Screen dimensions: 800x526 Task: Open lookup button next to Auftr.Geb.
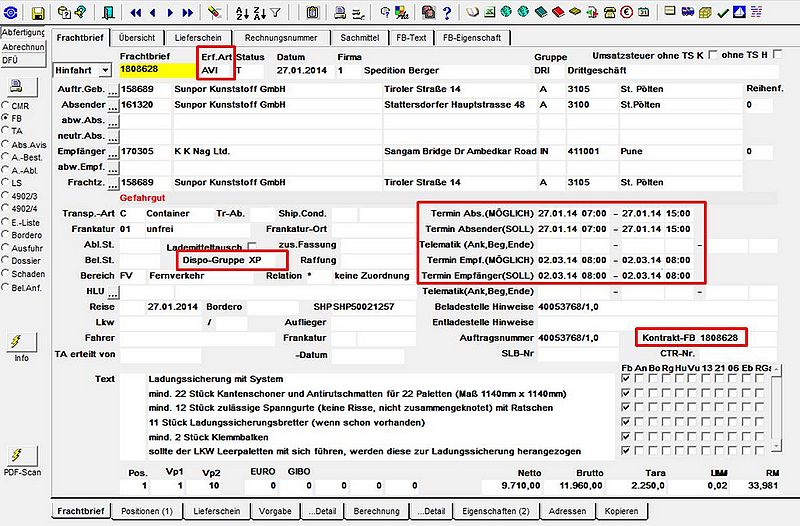113,90
